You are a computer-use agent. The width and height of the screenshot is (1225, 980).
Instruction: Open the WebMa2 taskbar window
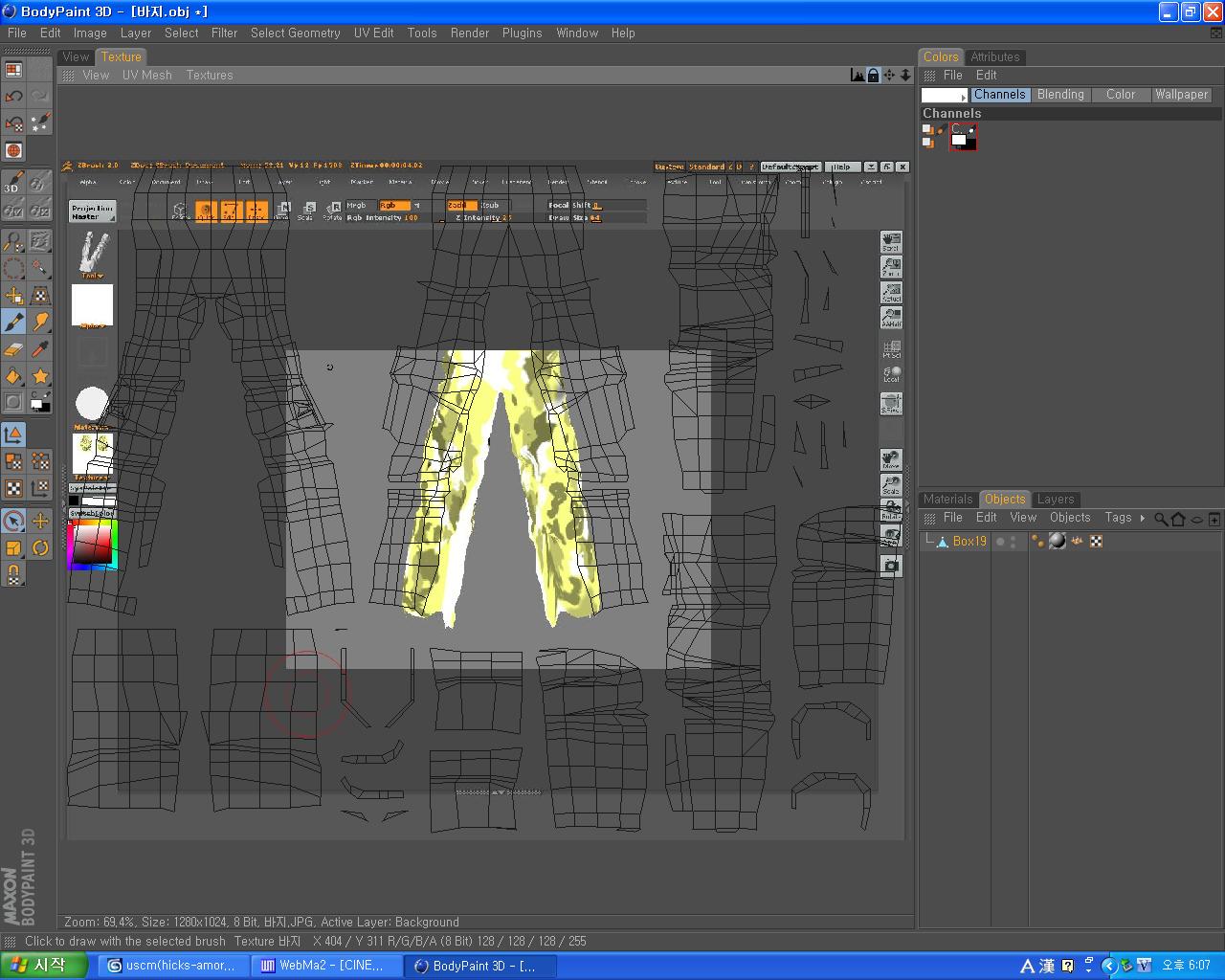point(325,966)
